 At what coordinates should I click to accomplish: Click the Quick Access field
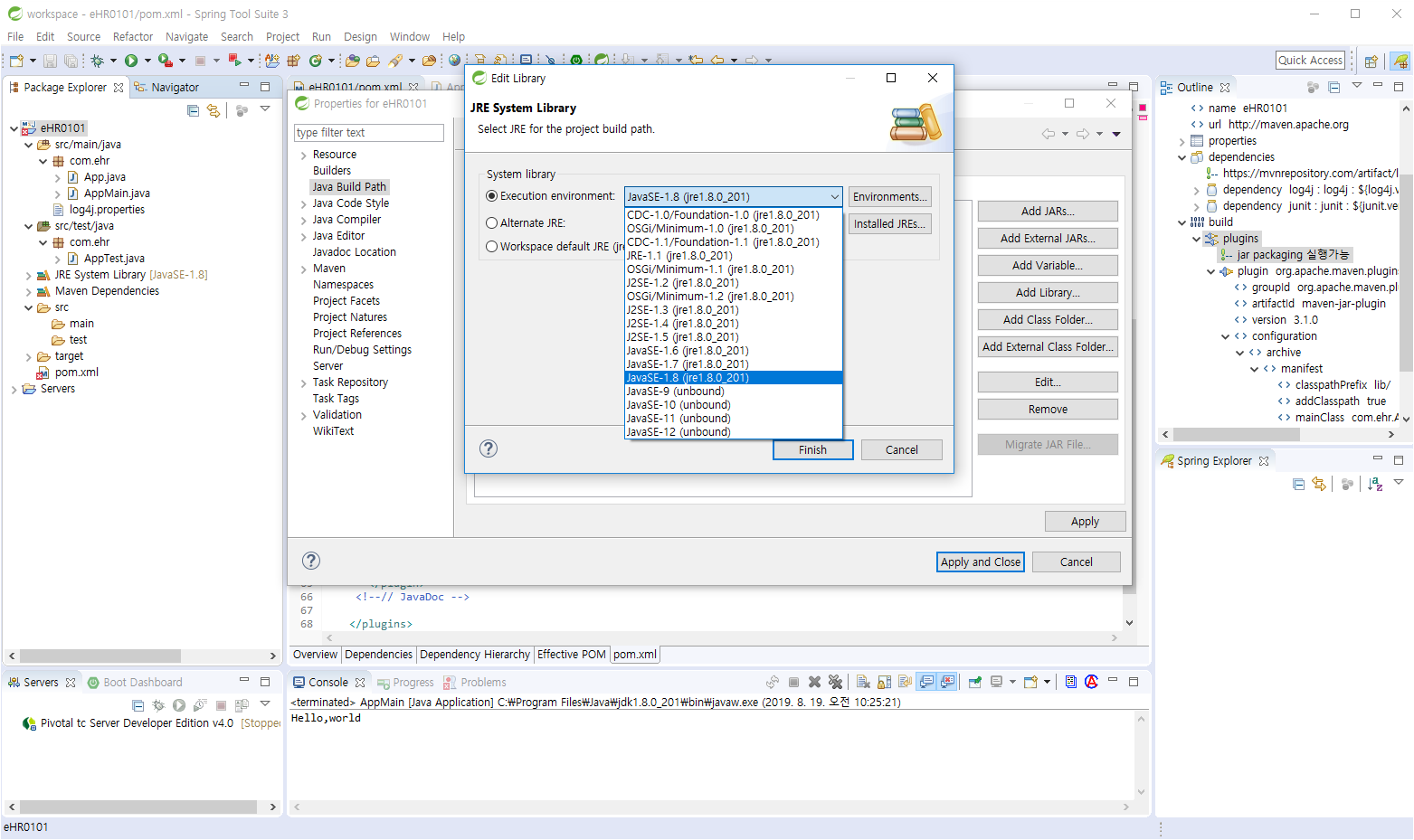click(1311, 61)
